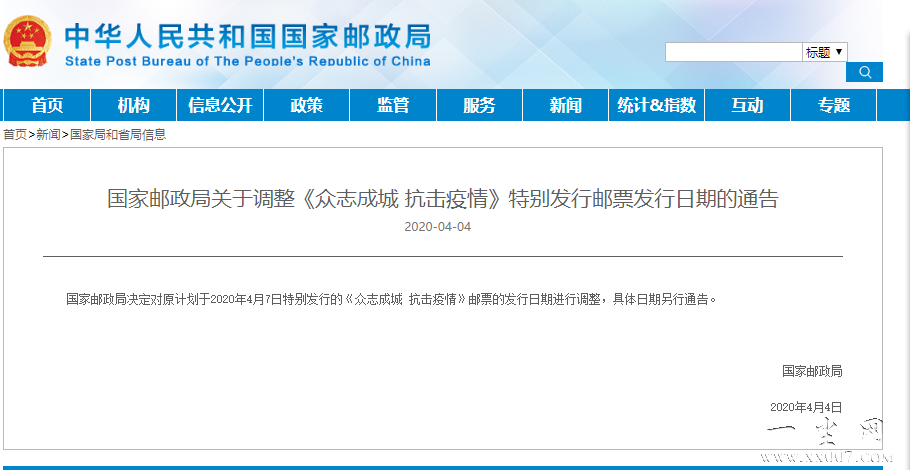The width and height of the screenshot is (910, 470).
Task: Select the 监管 menu item
Action: pos(393,105)
